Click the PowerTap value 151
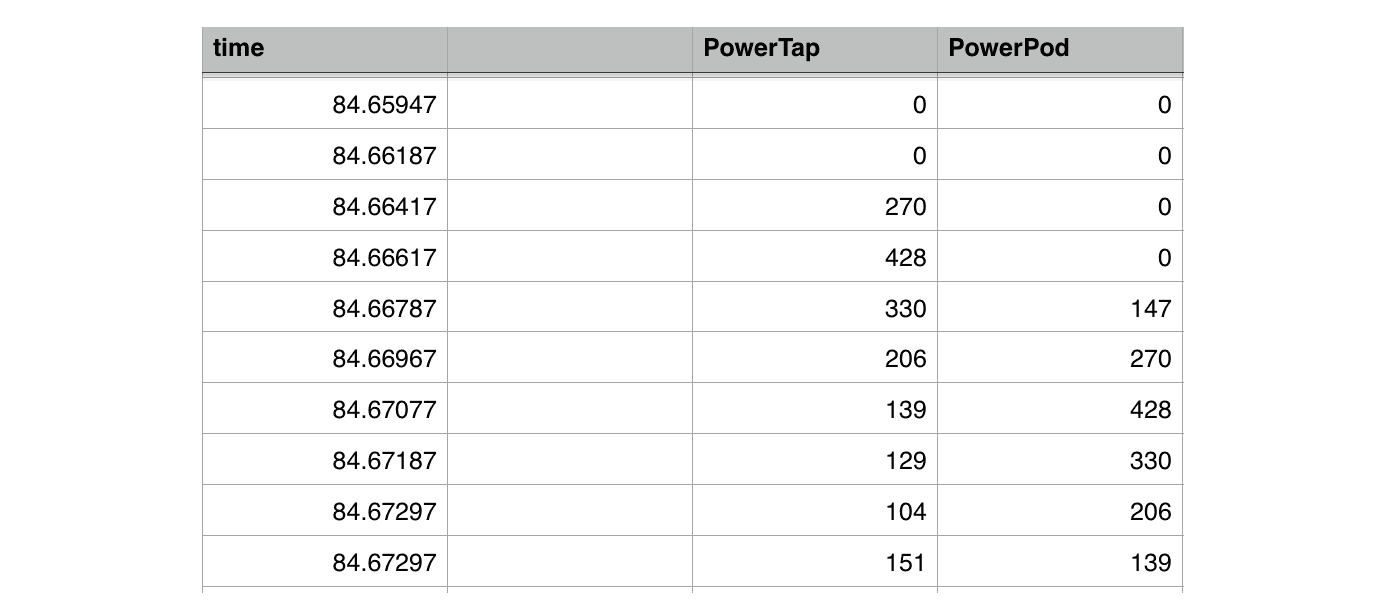This screenshot has height=600, width=1400. click(905, 563)
